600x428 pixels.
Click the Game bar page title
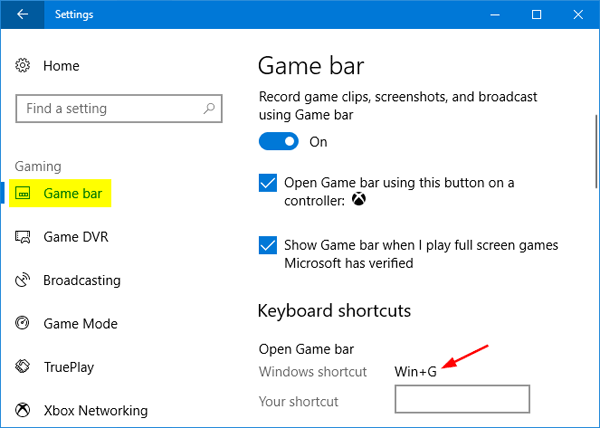(x=311, y=66)
